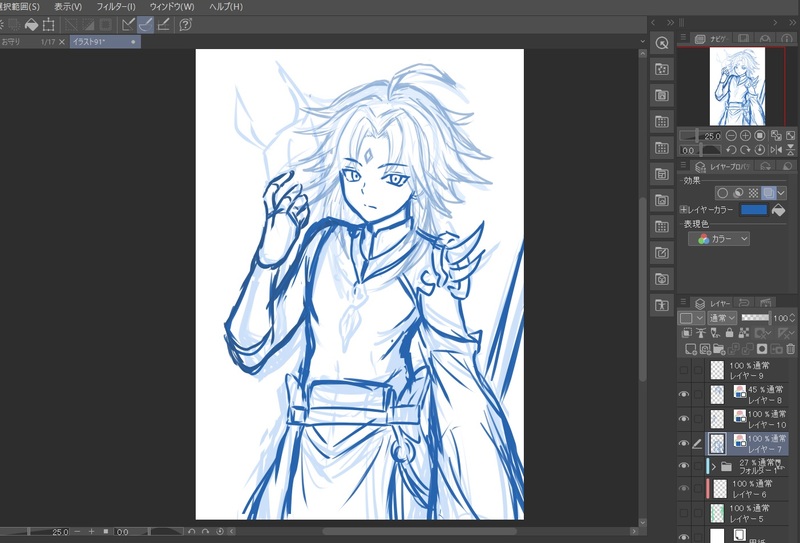Flip canvas horizontally in Navigator
Viewport: 800px width, 543px height.
pyautogui.click(x=776, y=150)
